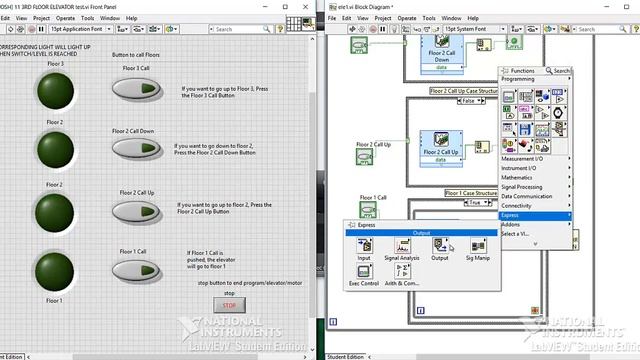The image size is (640, 360).
Task: Click Floor 1 Call terminal on diagram
Action: click(367, 210)
